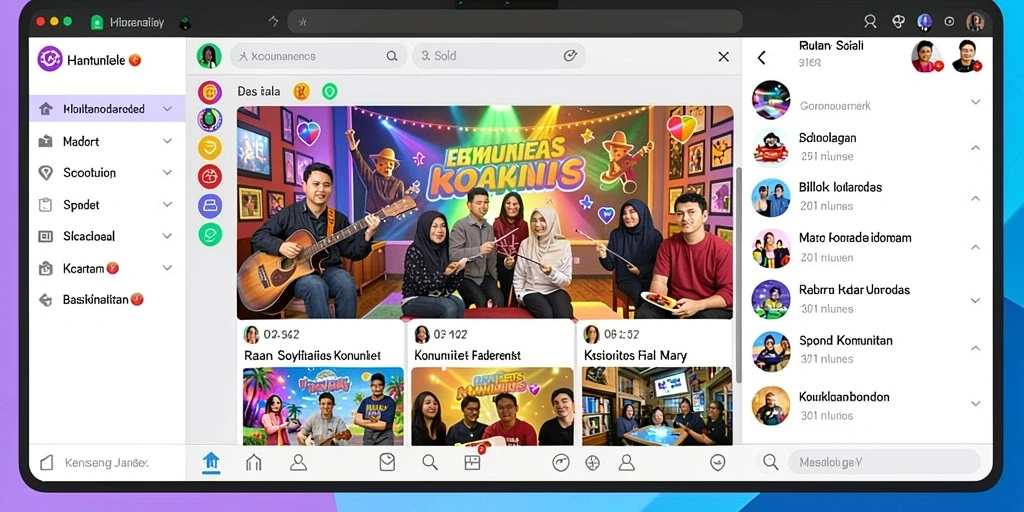Expand the Slcacloeal sidebar chevron
1024x512 pixels.
[x=167, y=236]
